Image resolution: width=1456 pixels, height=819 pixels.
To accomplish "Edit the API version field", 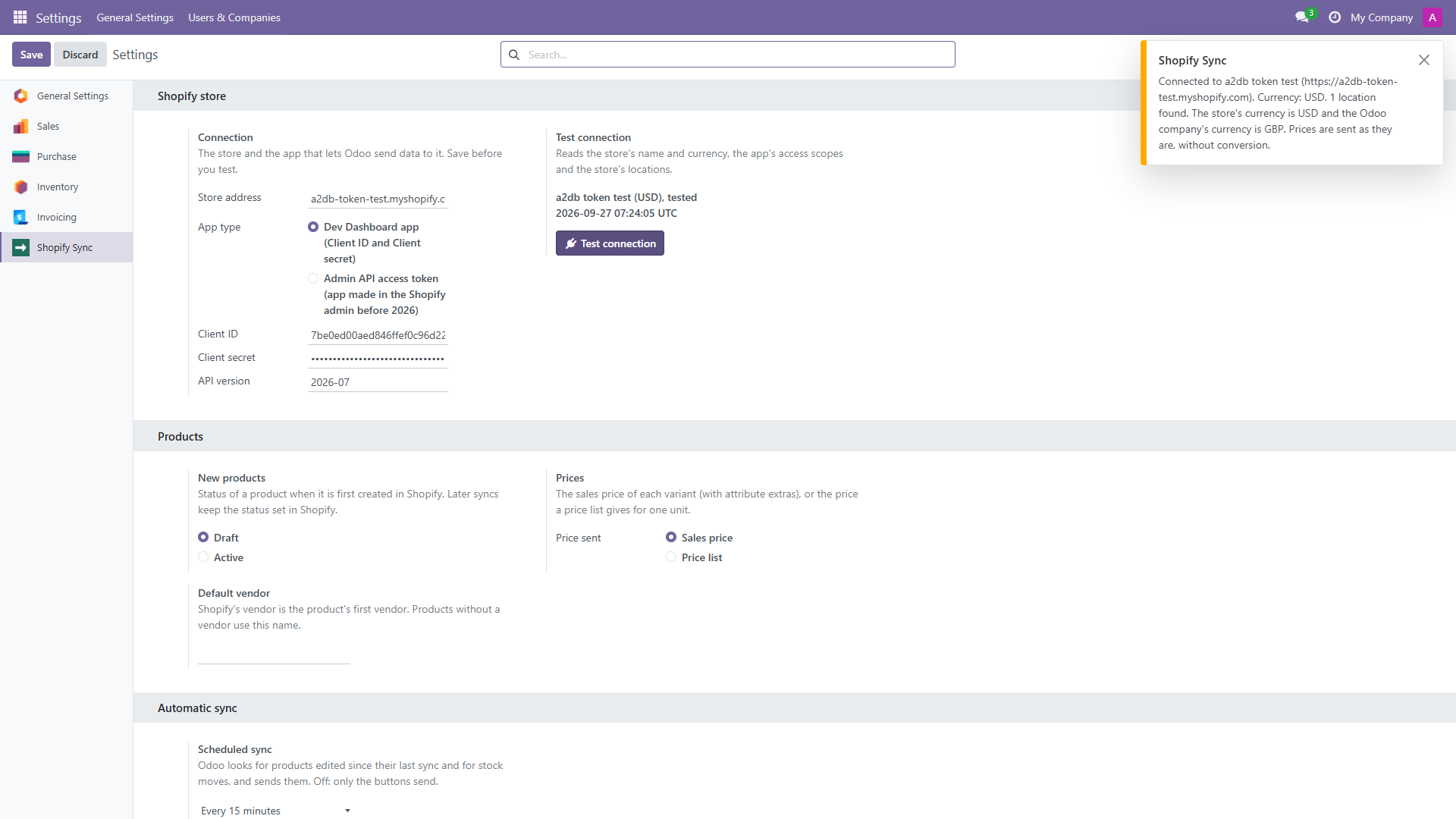I will point(378,382).
